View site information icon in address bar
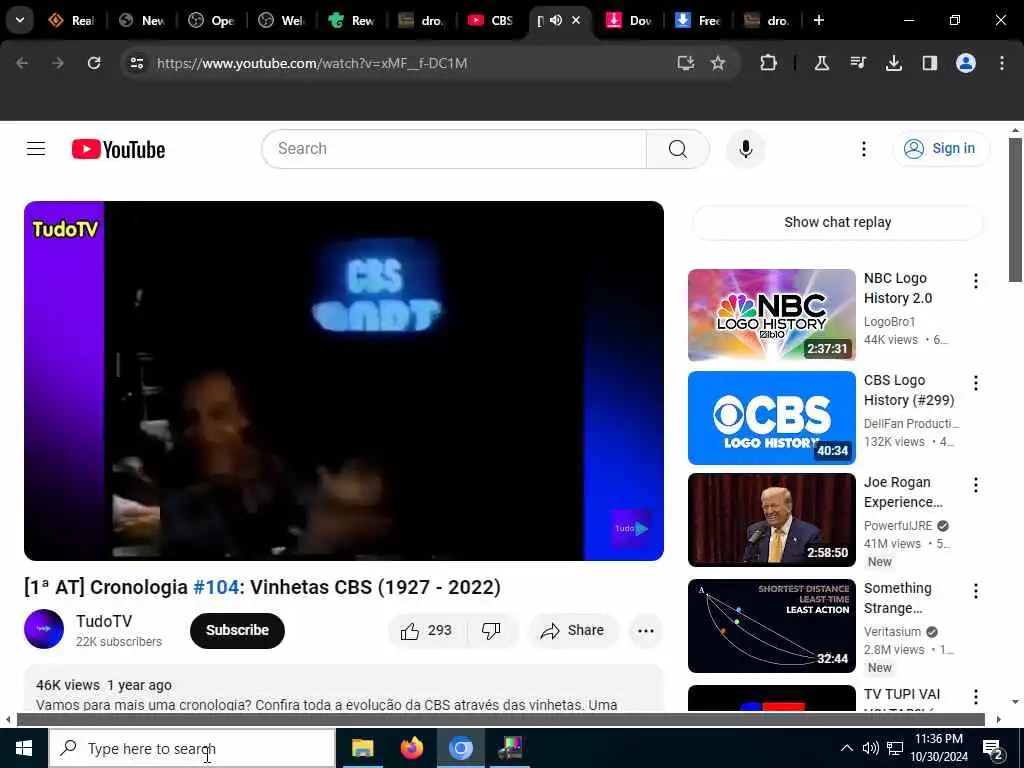The height and width of the screenshot is (768, 1024). [x=136, y=63]
